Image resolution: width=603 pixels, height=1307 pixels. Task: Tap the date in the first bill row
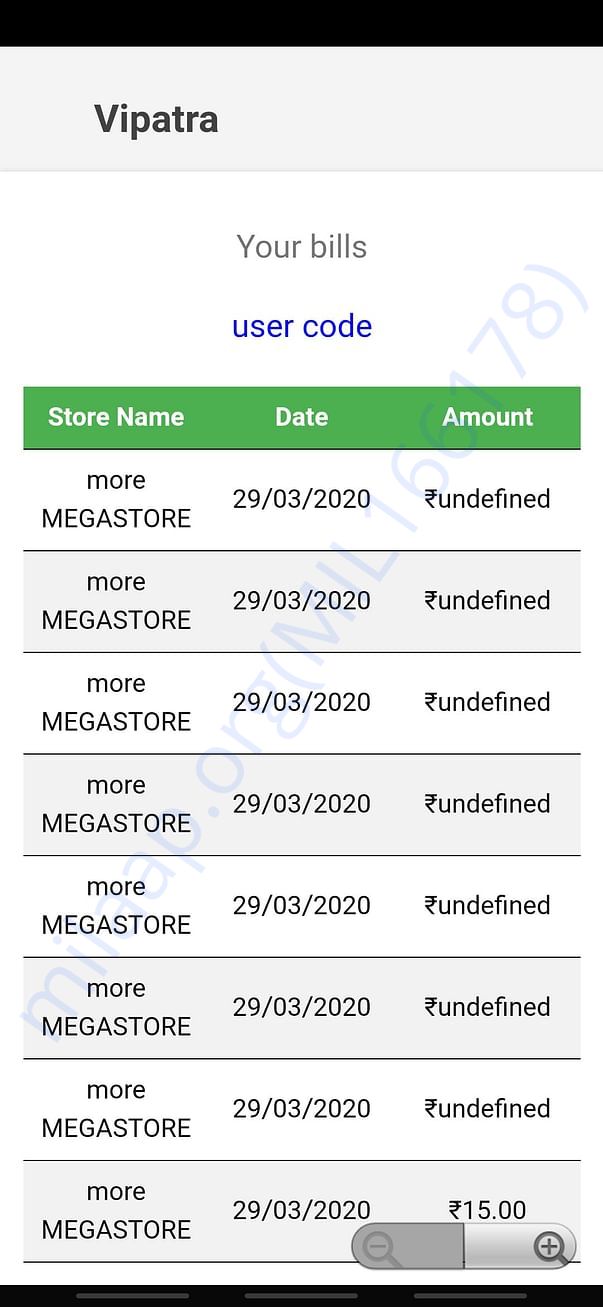point(302,499)
